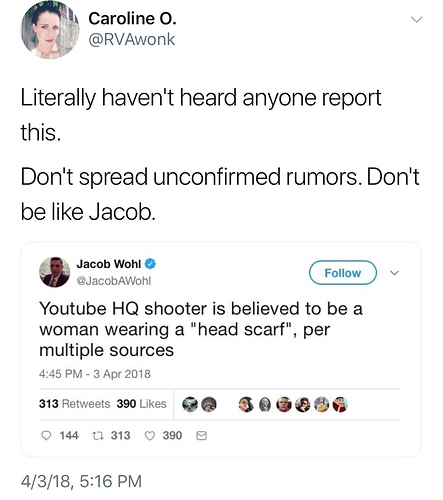Open the 4:45 PM - 3 Apr 2018 timestamp
443x500 pixels.
[x=95, y=374]
